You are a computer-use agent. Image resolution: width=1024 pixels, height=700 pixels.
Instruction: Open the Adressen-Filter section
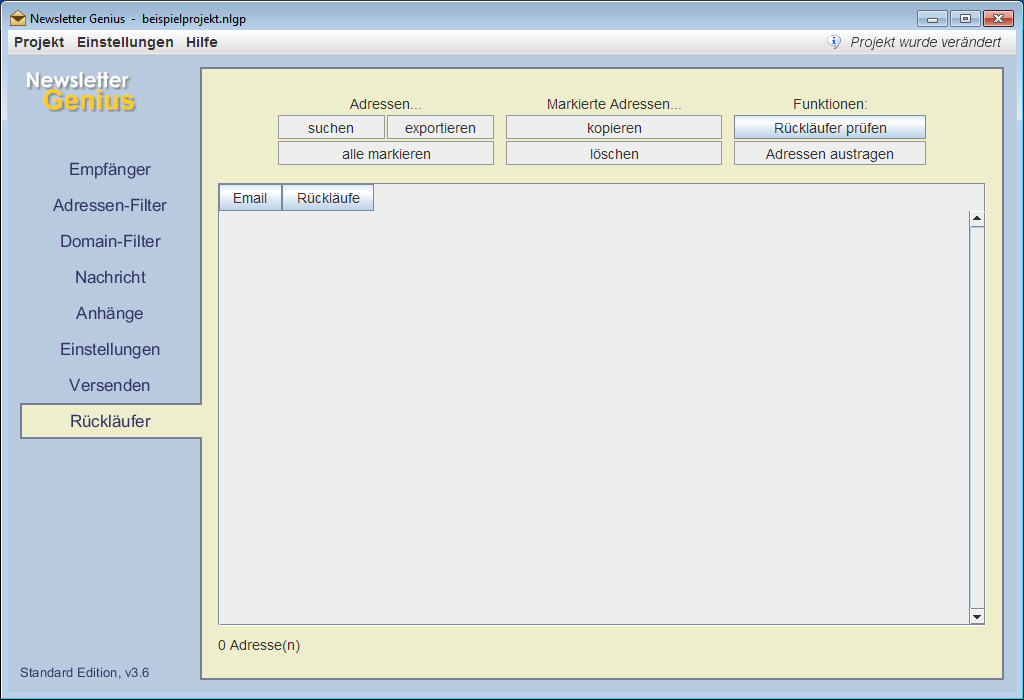[x=110, y=206]
